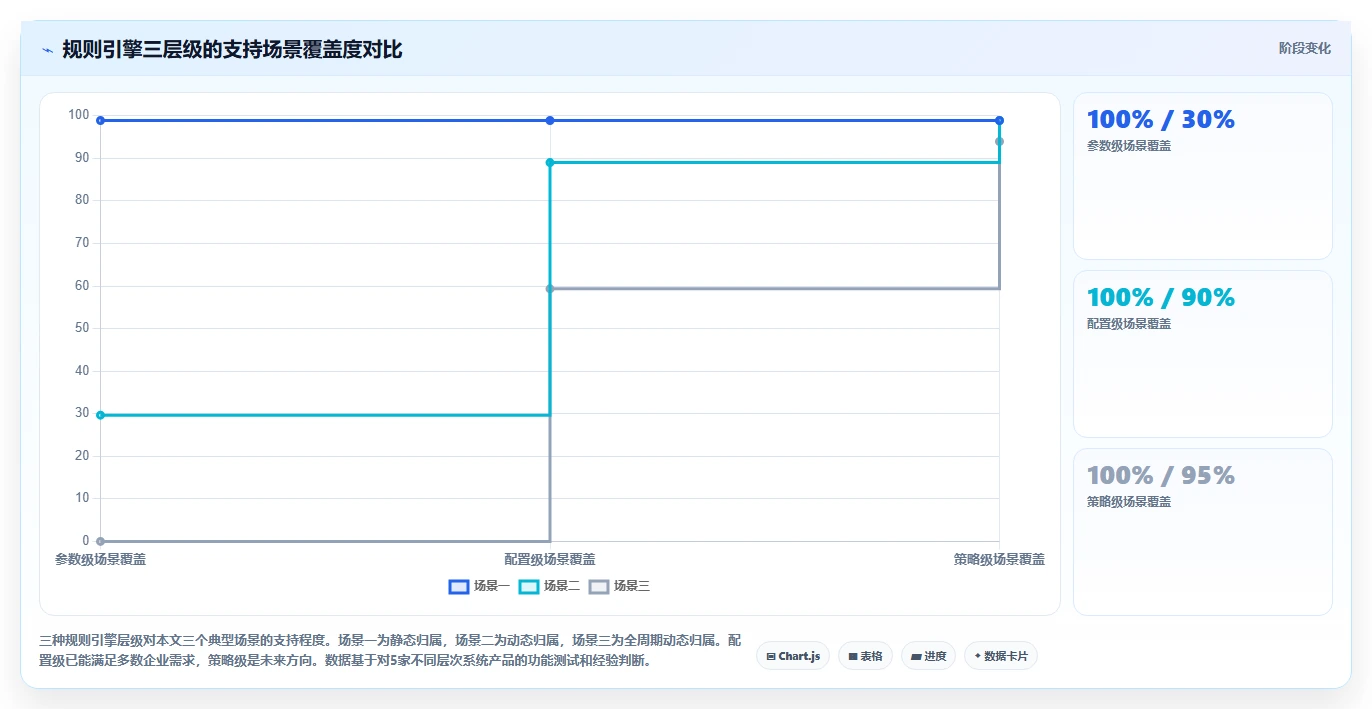Toggle 场景三 legend series visibility
1372x709 pixels.
[x=619, y=586]
